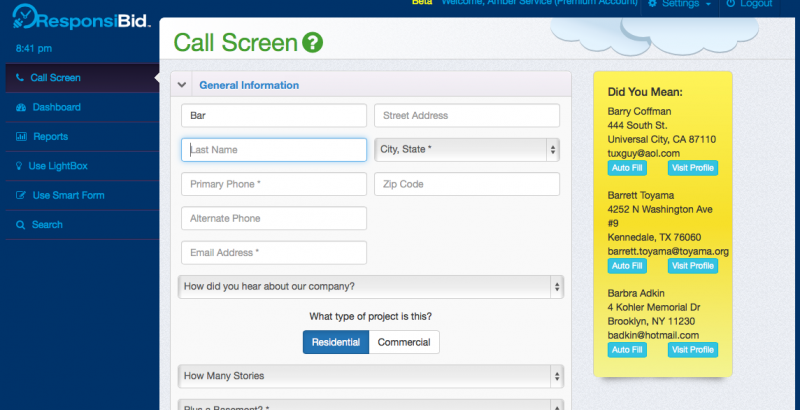Visit Barrett Toyama's profile
800x410 pixels.
(693, 266)
